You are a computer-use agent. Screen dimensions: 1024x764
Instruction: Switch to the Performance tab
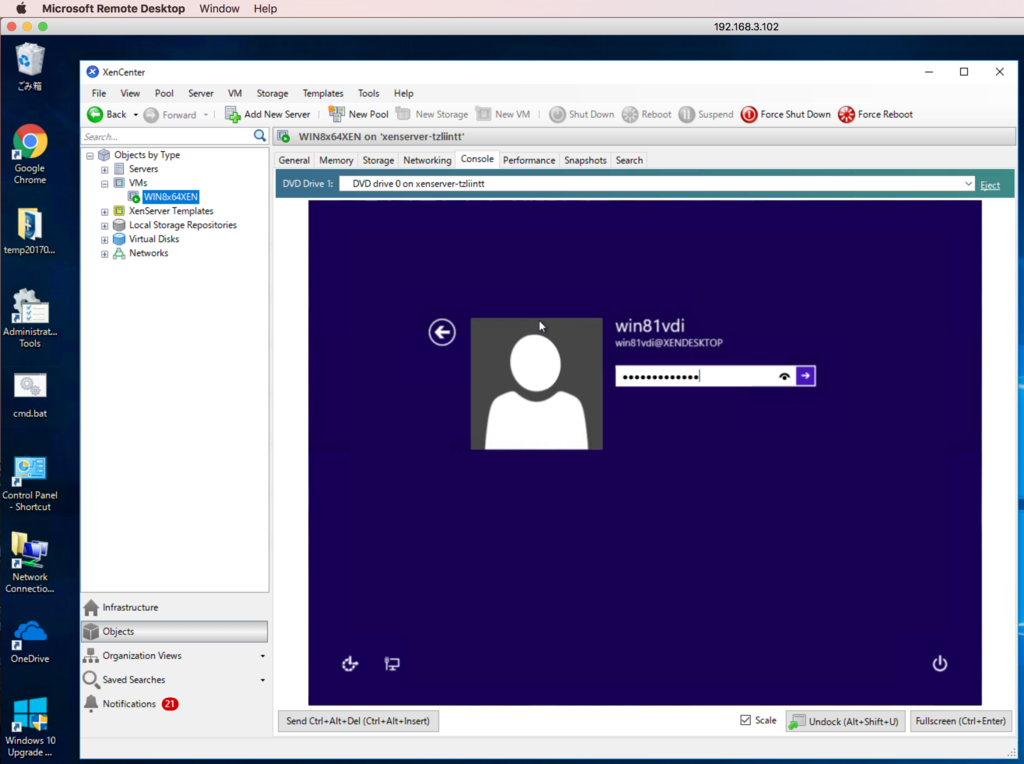click(529, 160)
